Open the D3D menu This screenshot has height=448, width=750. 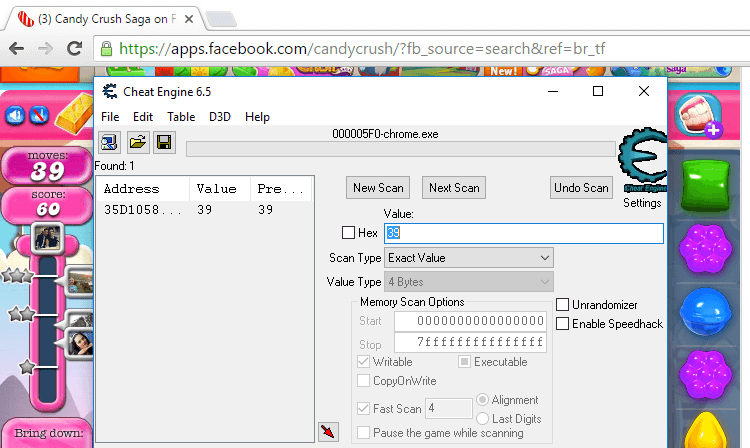(220, 117)
